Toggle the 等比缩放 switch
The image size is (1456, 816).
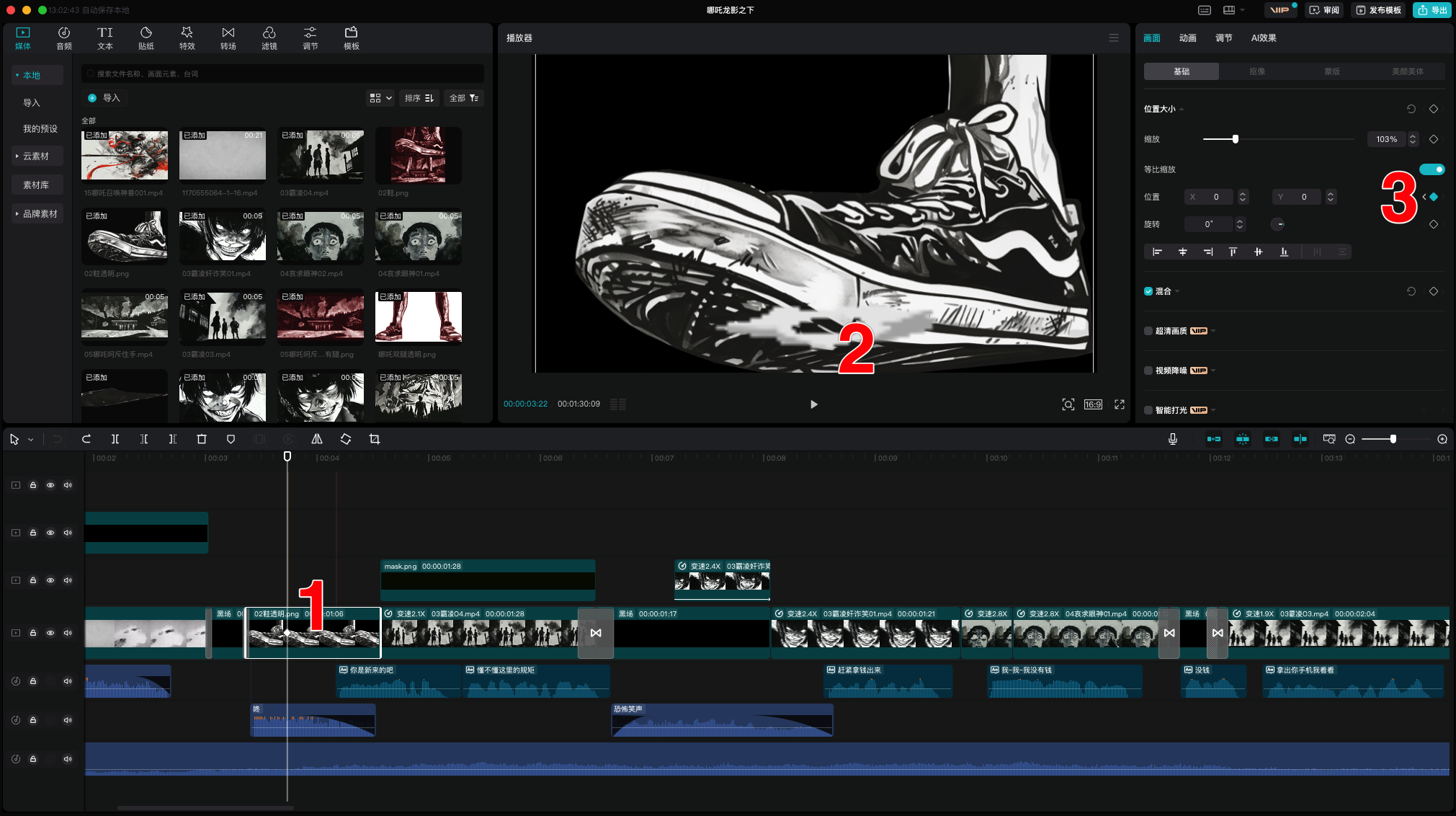coord(1432,169)
